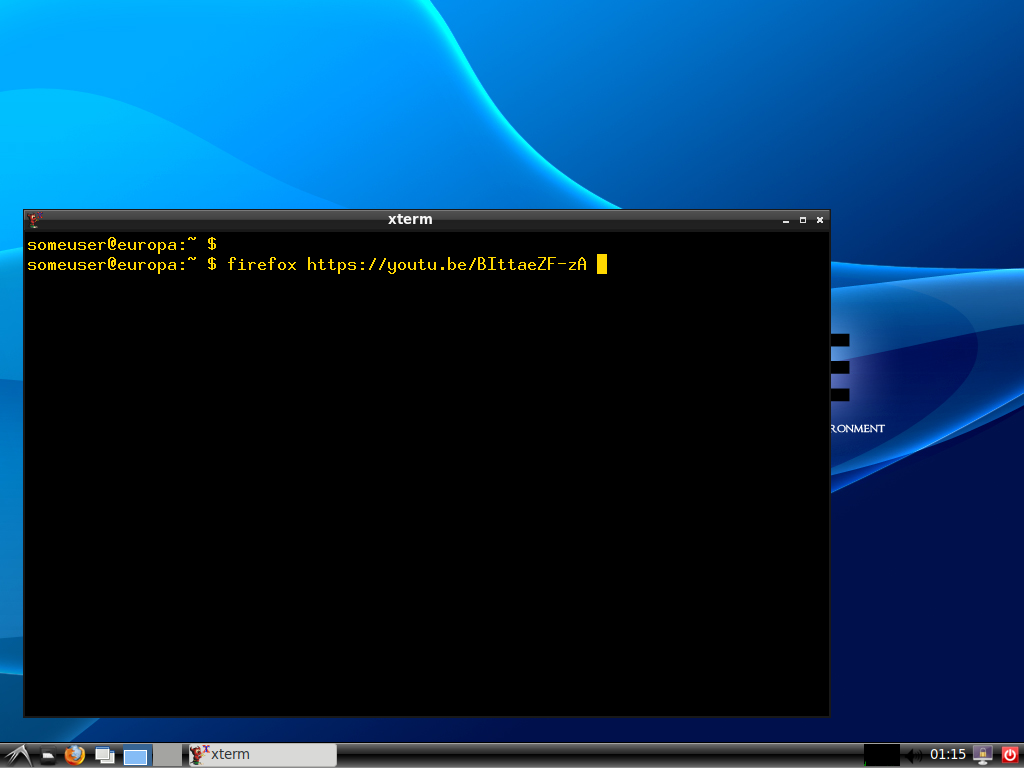The width and height of the screenshot is (1024, 768).
Task: Click the screen lock icon
Action: pos(983,755)
